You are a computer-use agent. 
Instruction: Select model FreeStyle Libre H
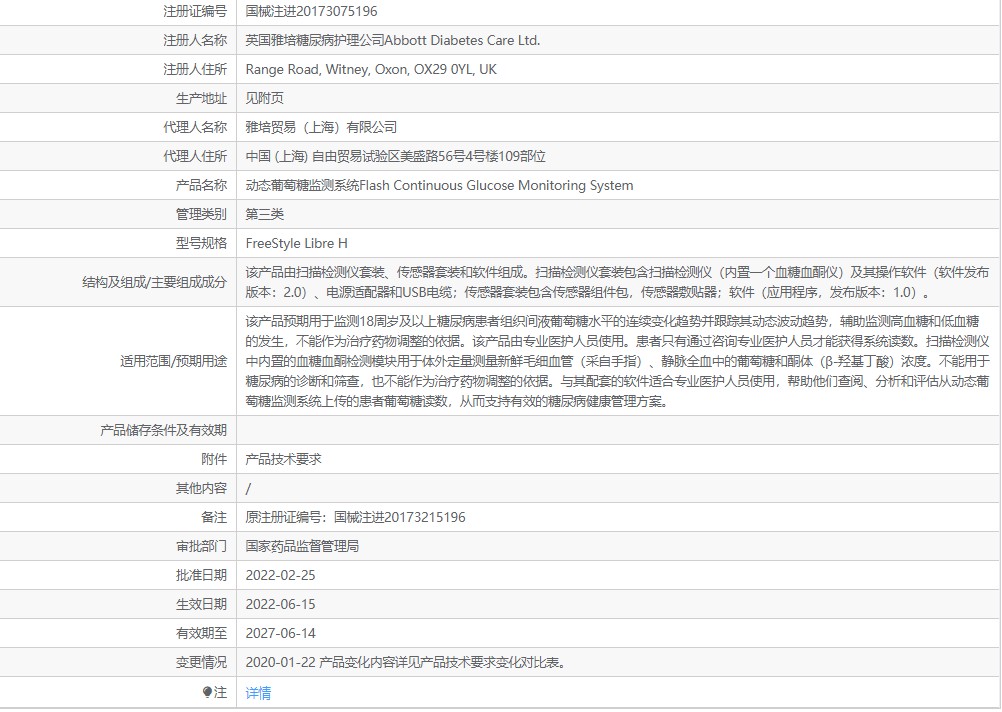tap(297, 243)
